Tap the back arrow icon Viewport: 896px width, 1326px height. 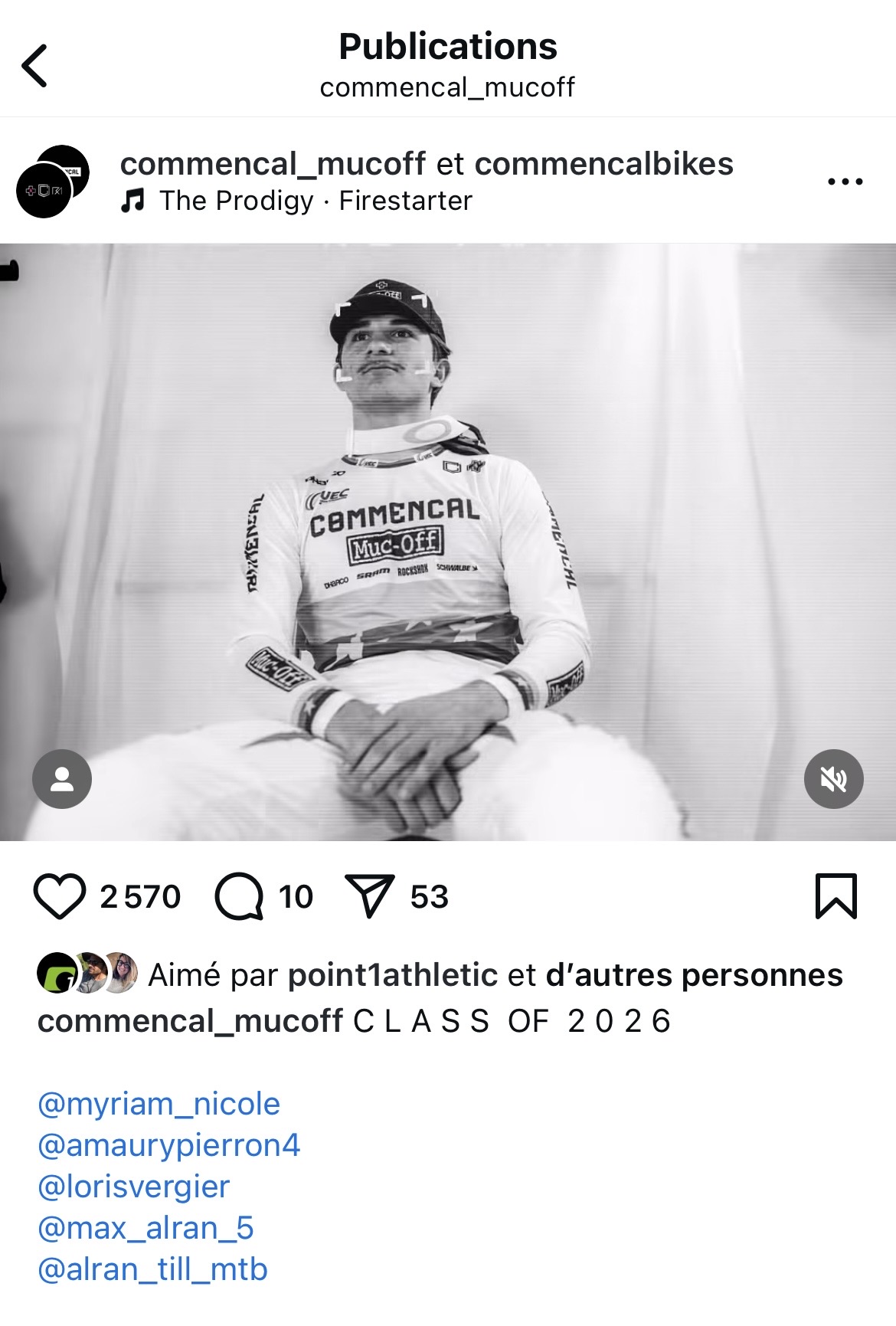[35, 66]
